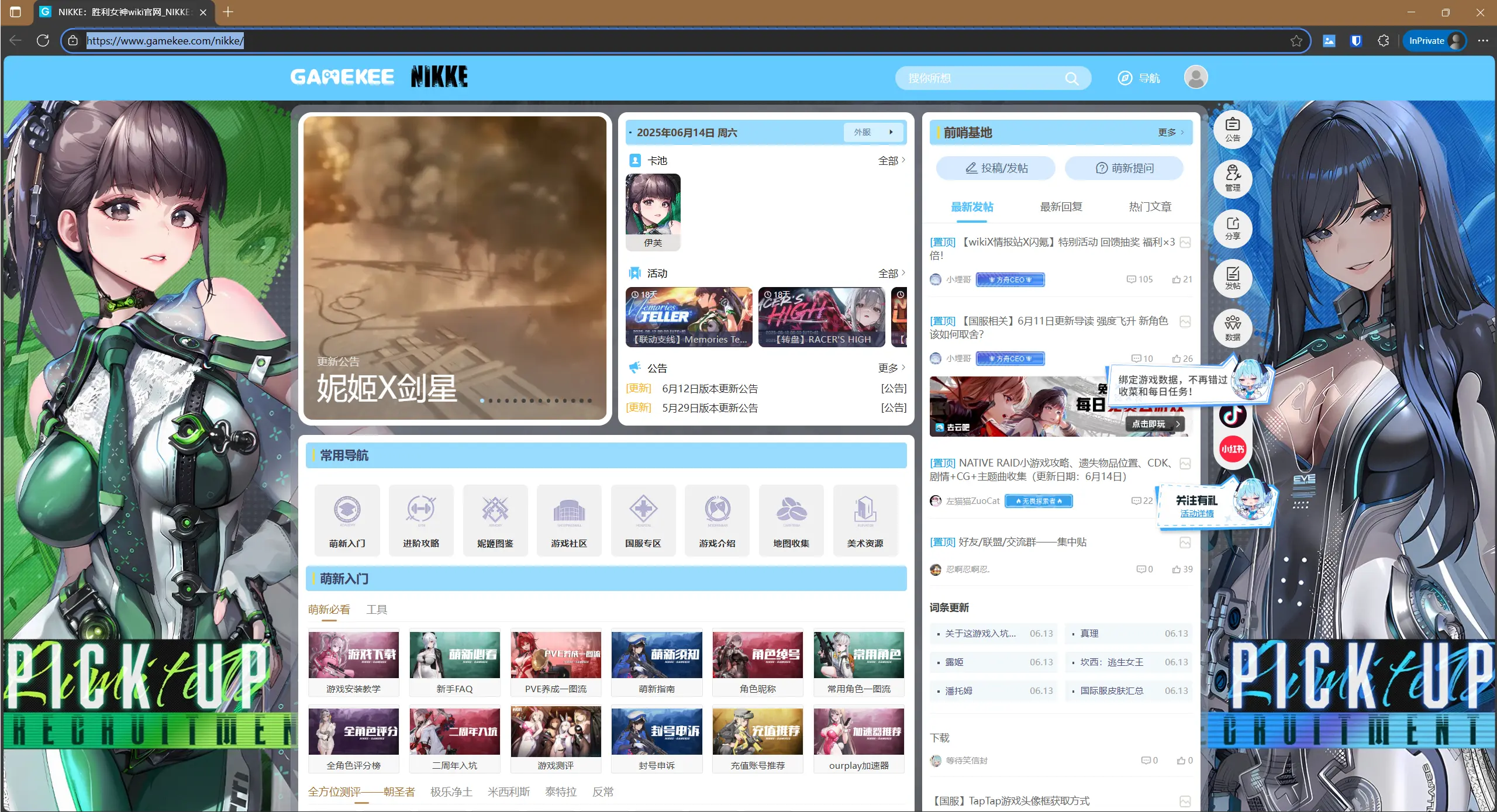Screen dimensions: 1497x812
Task: Open the 数据 sidebar icon
Action: (x=1232, y=328)
